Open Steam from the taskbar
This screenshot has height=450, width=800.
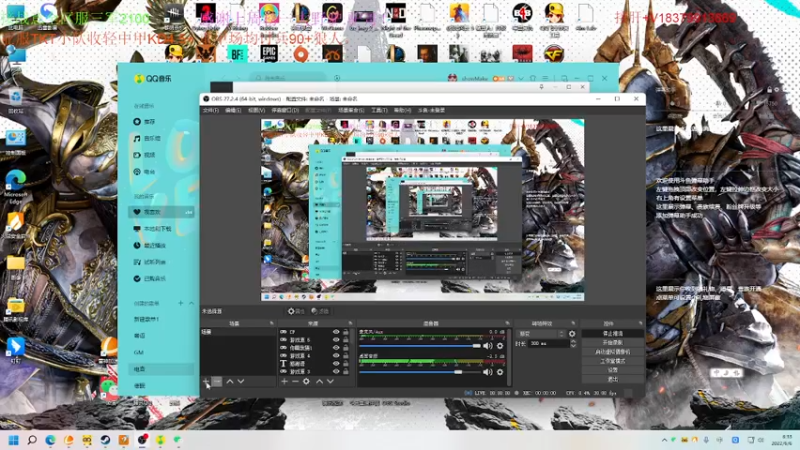[x=105, y=440]
